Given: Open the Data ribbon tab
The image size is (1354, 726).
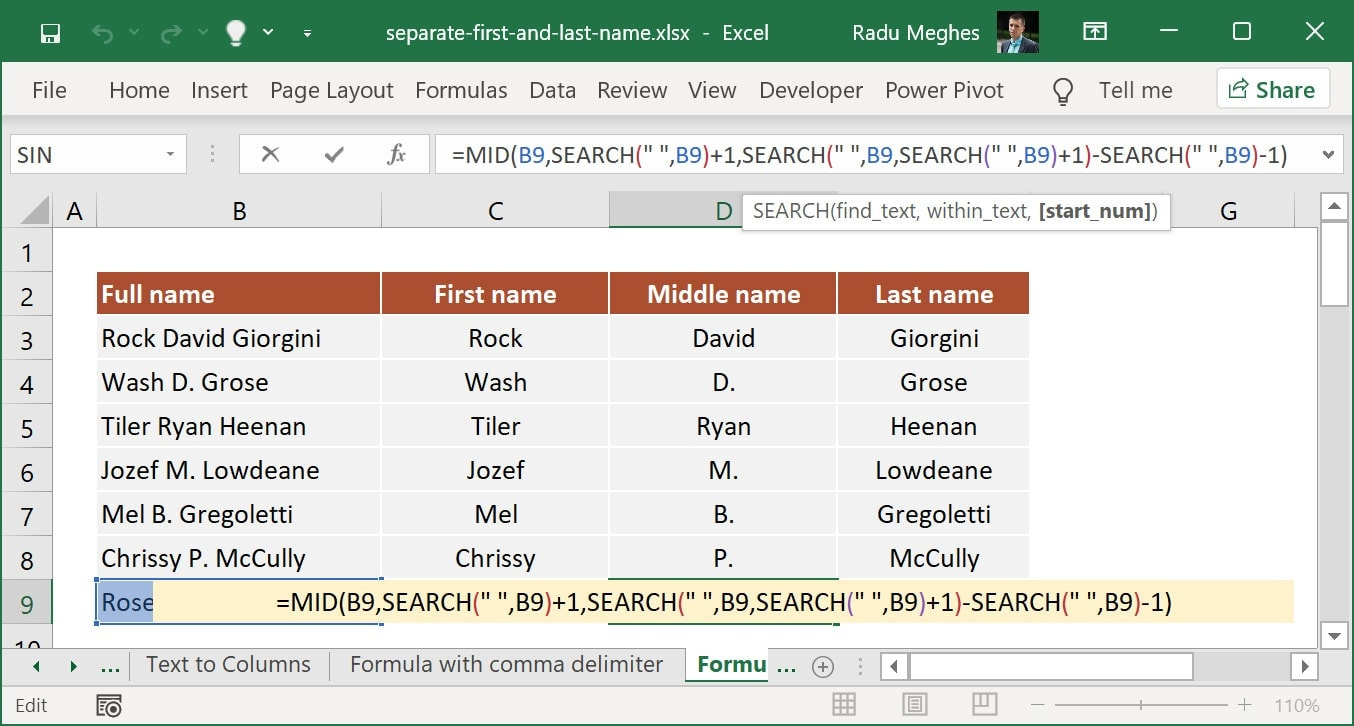Looking at the screenshot, I should pos(552,90).
